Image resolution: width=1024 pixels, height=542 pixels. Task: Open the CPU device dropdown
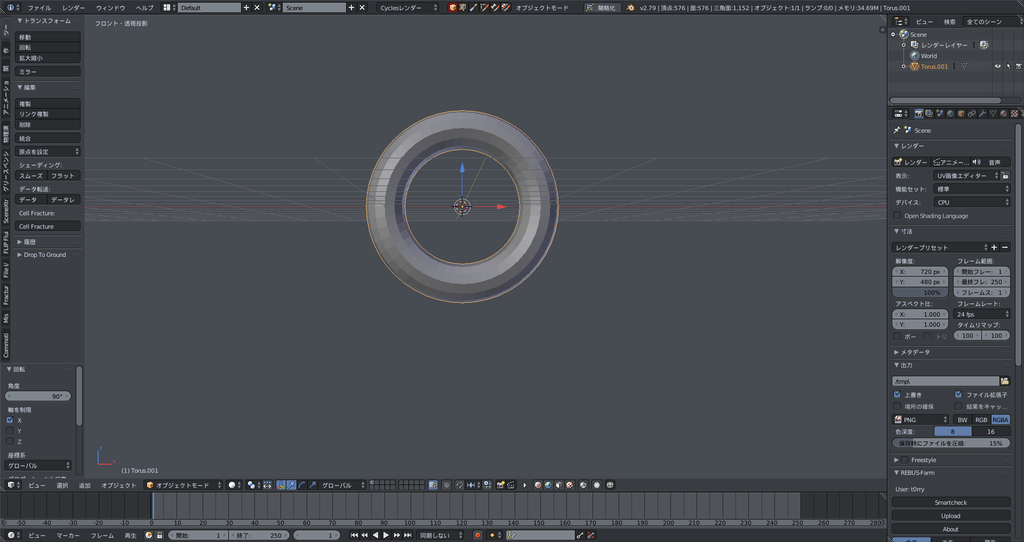point(972,202)
